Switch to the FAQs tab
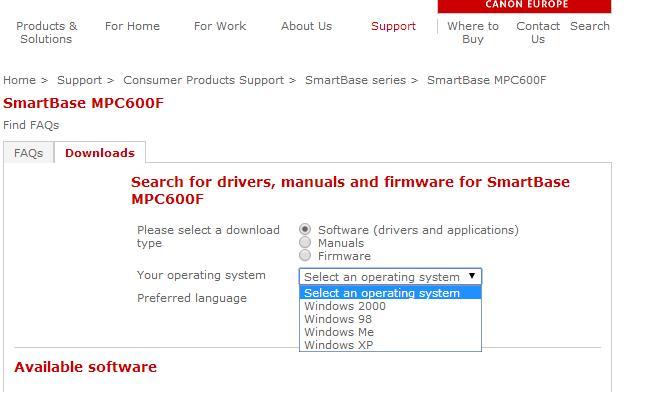 28,153
